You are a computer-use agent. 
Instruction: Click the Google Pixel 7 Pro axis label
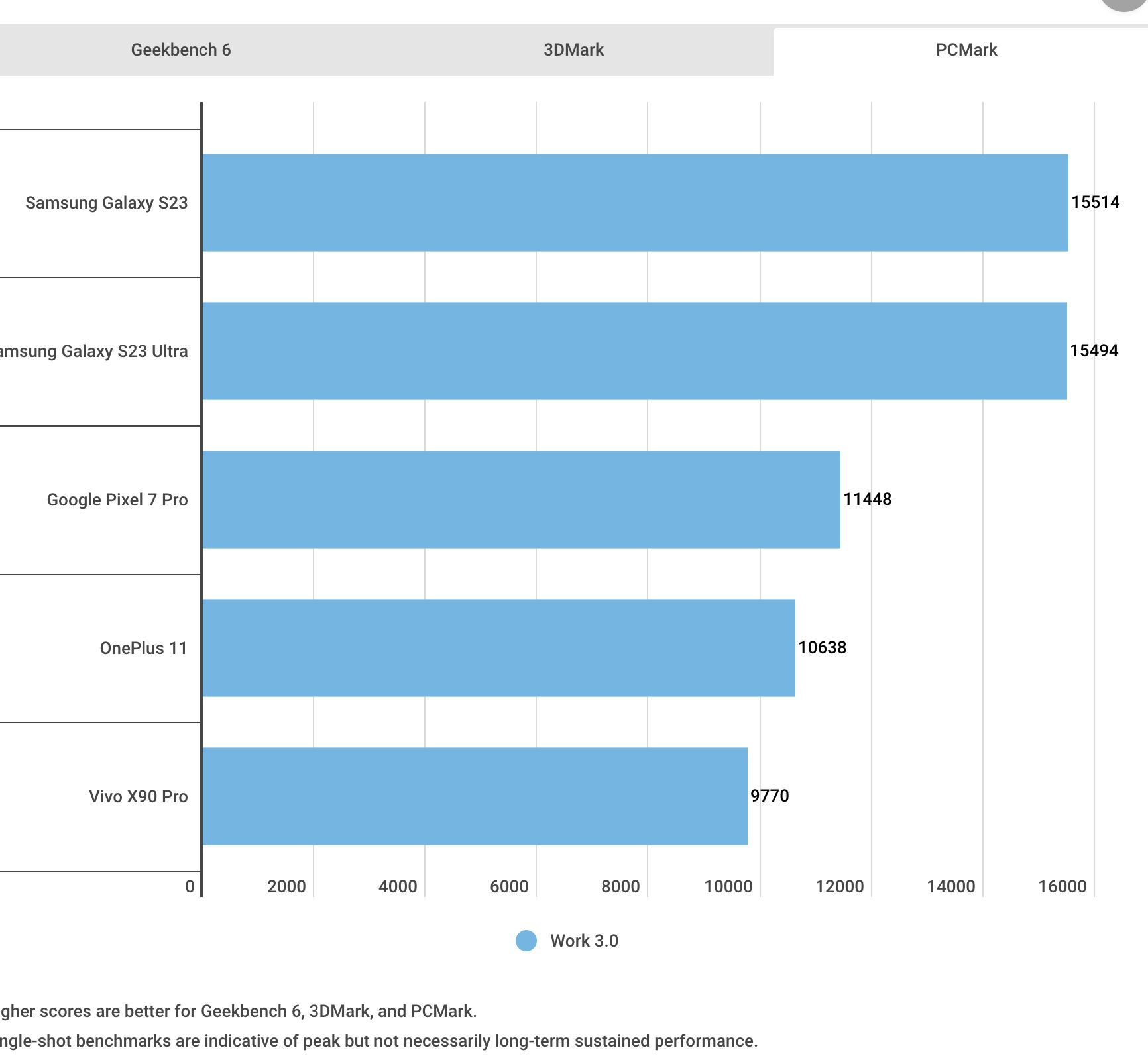117,500
